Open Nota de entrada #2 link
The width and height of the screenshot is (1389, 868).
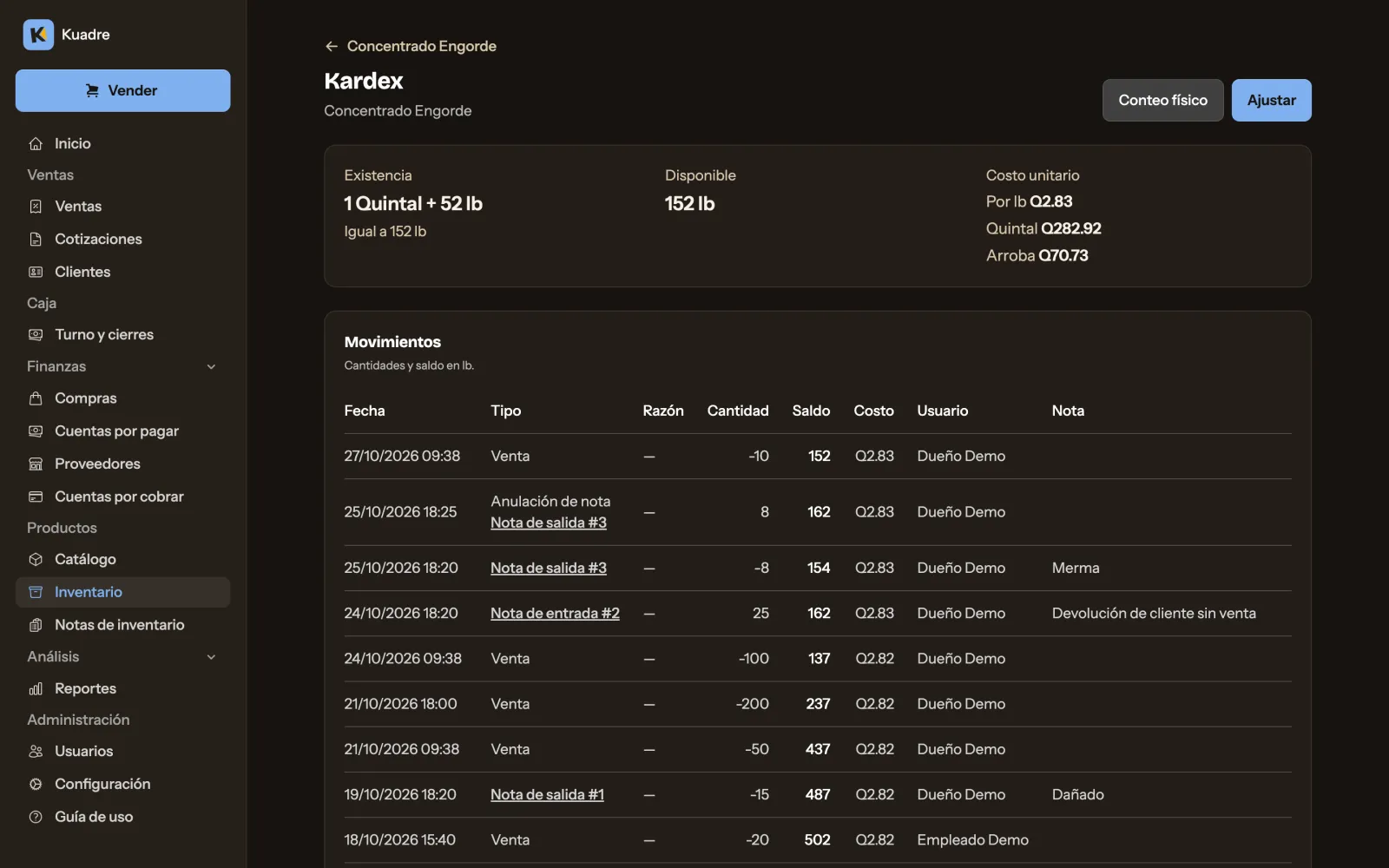click(x=555, y=614)
